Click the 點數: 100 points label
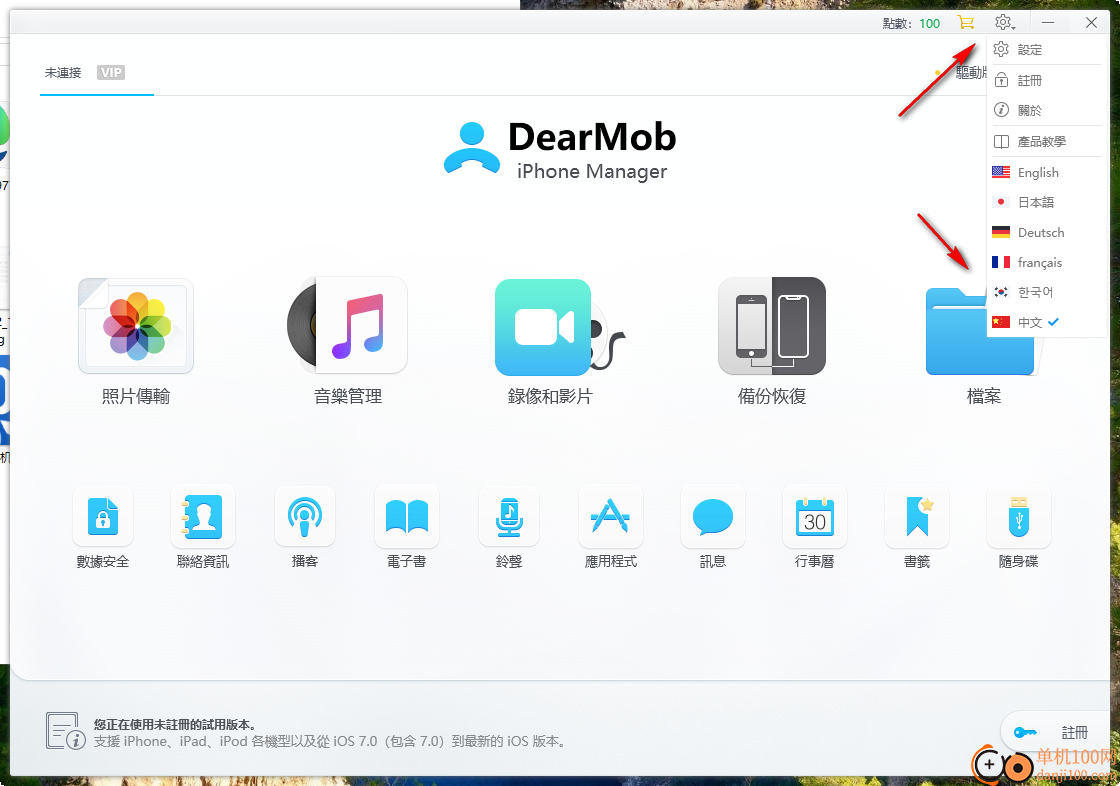Viewport: 1120px width, 786px height. [911, 24]
